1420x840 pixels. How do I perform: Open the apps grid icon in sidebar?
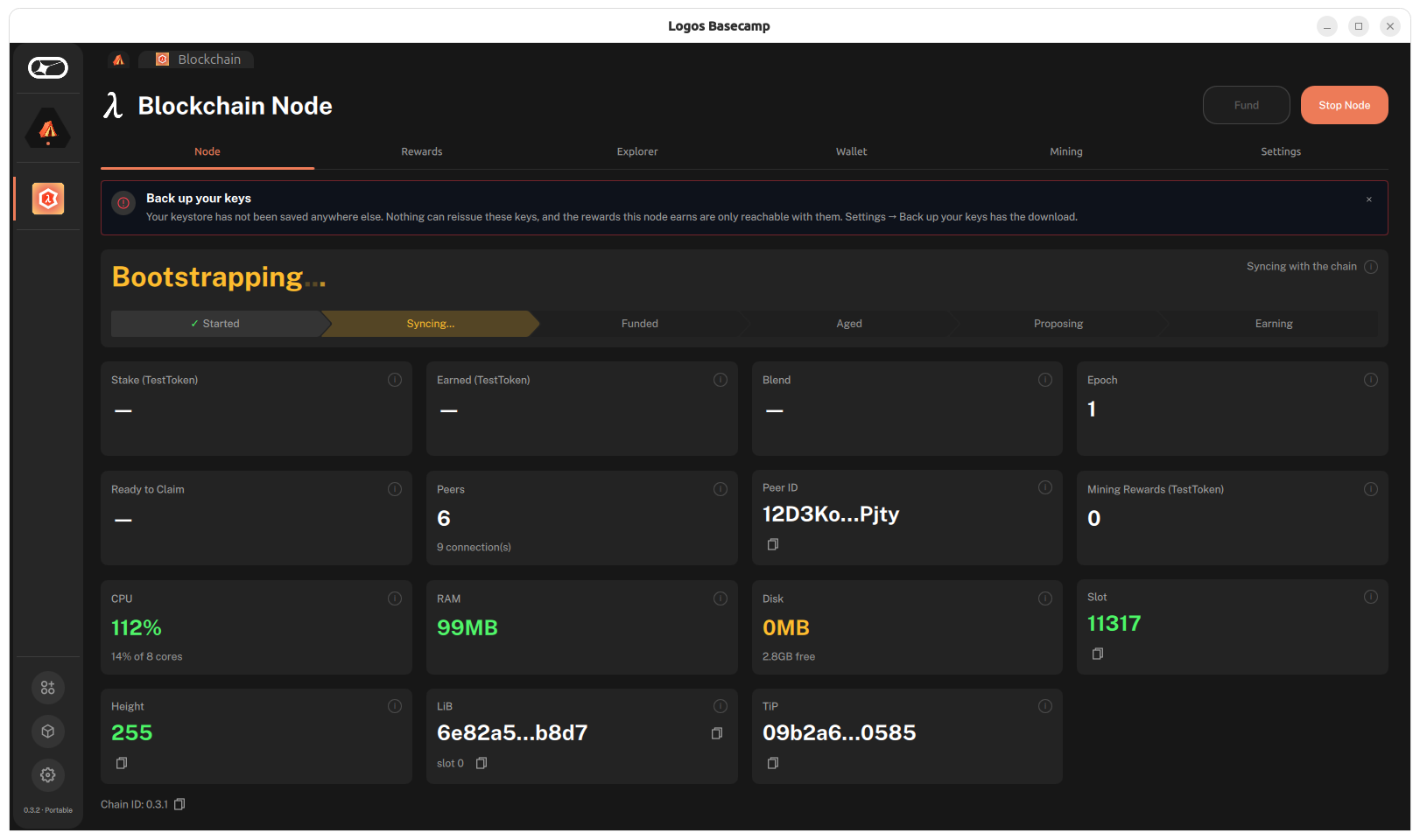tap(48, 688)
